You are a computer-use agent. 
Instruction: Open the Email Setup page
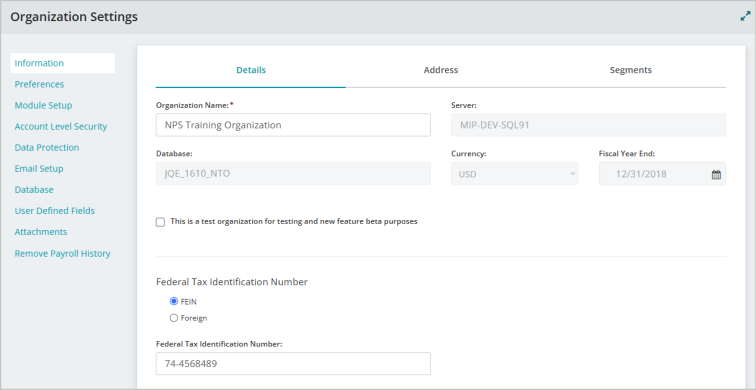pyautogui.click(x=39, y=169)
